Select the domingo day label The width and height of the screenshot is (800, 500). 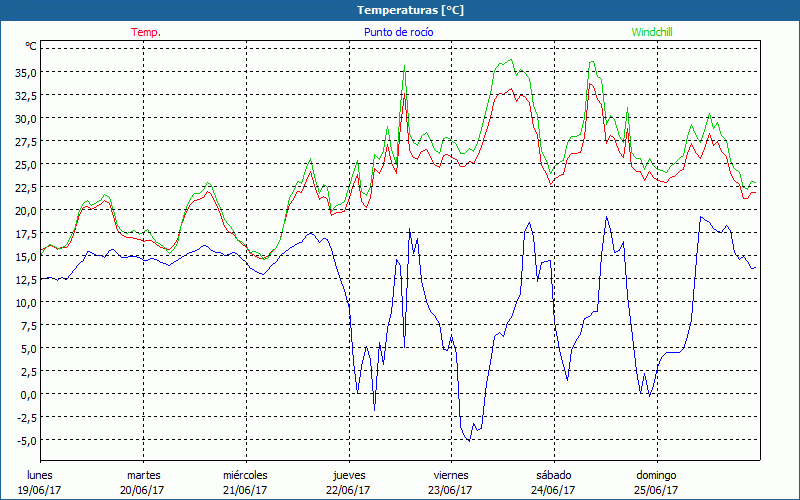(x=656, y=475)
